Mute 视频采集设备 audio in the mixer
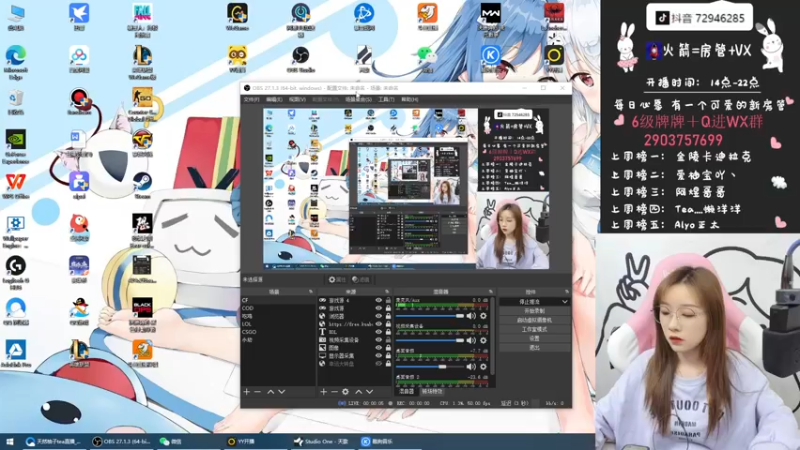The height and width of the screenshot is (450, 800). click(x=471, y=340)
